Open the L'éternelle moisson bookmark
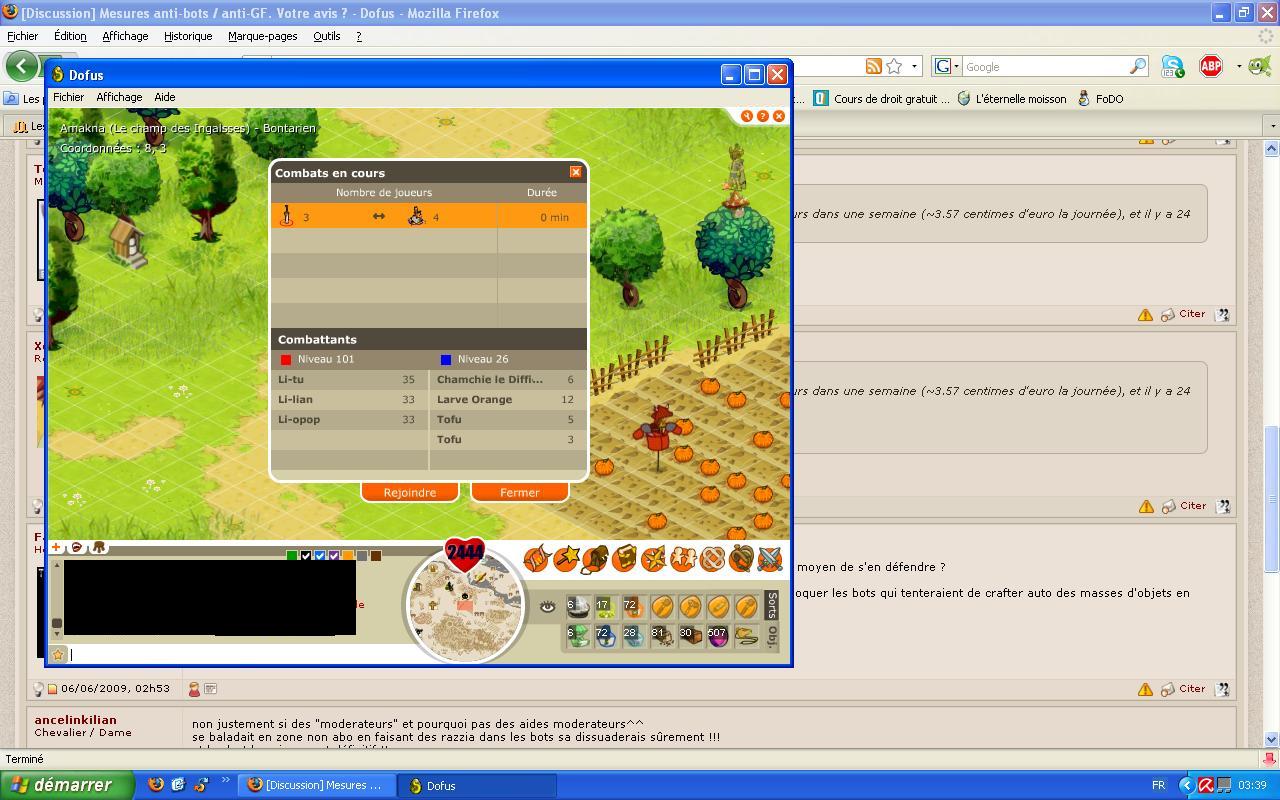This screenshot has height=800, width=1280. coord(1012,99)
